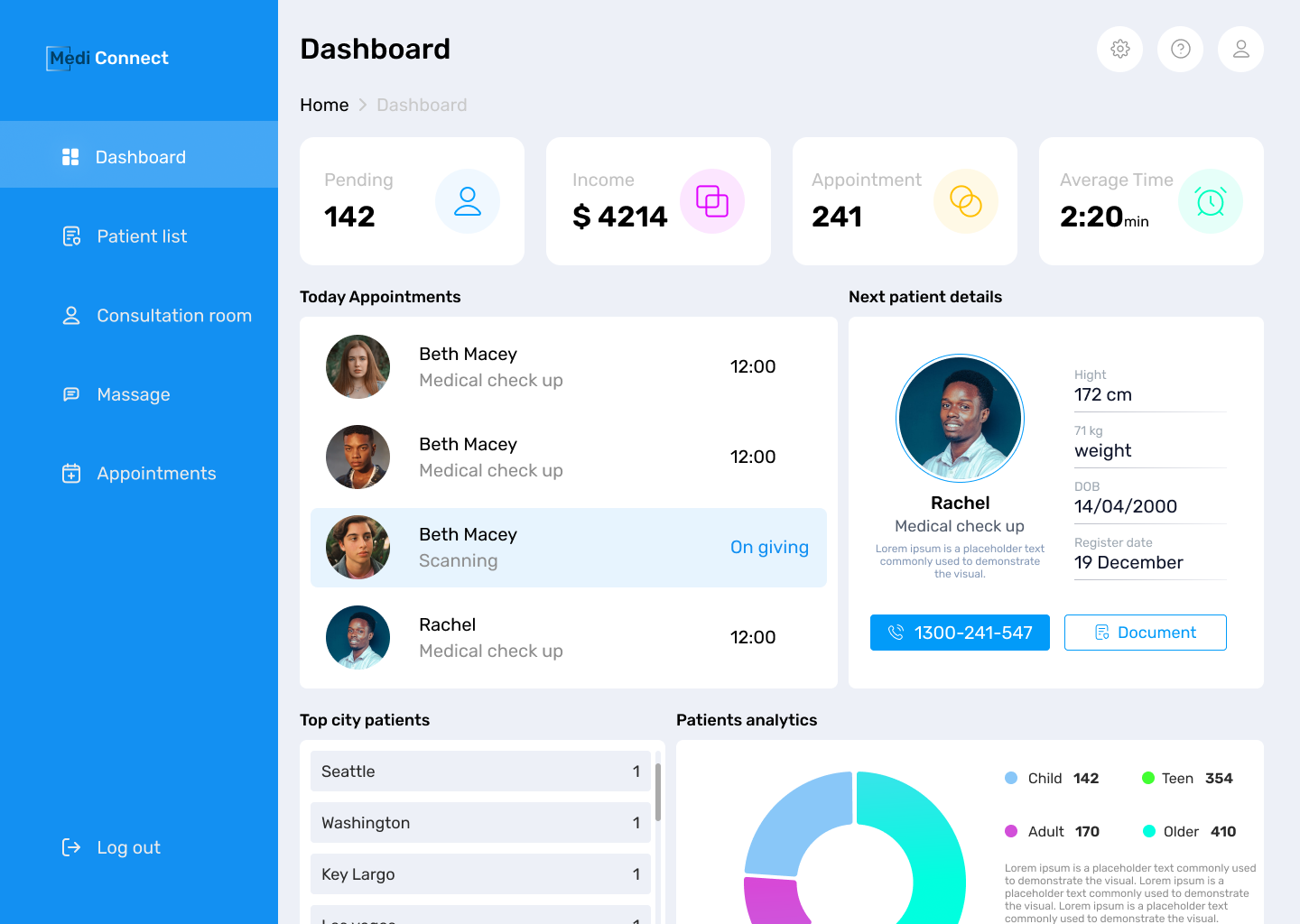Click the MediConnect logo
Image resolution: width=1300 pixels, height=924 pixels.
click(107, 58)
